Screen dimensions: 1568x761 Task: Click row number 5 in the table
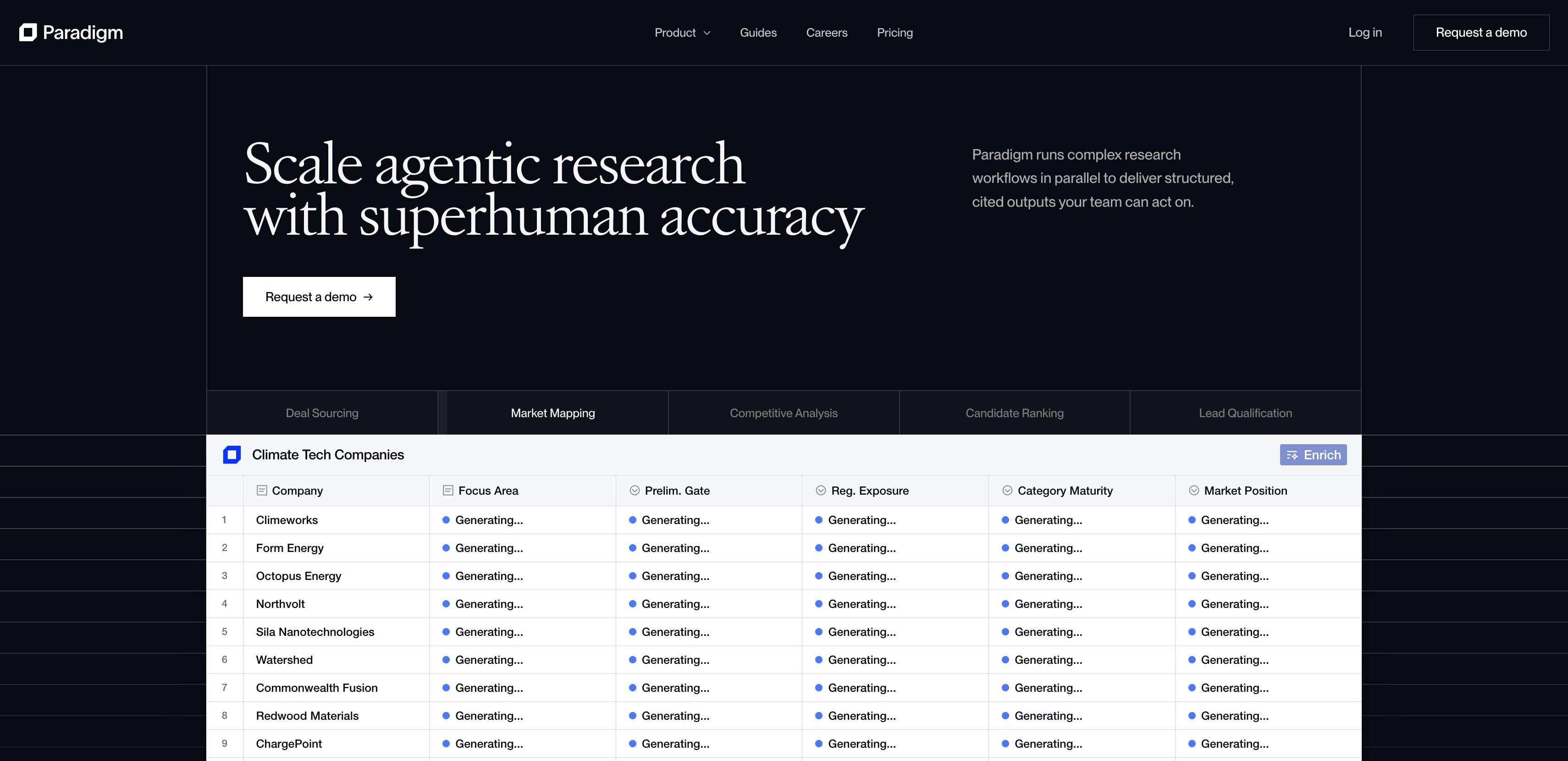(224, 632)
